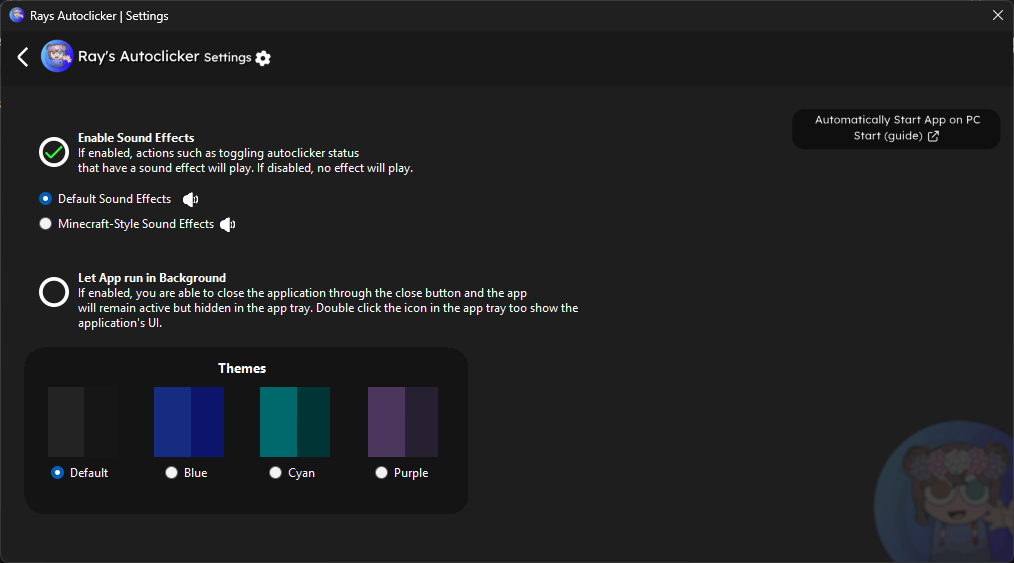Select the Default theme radio button
The height and width of the screenshot is (563, 1014).
point(58,473)
